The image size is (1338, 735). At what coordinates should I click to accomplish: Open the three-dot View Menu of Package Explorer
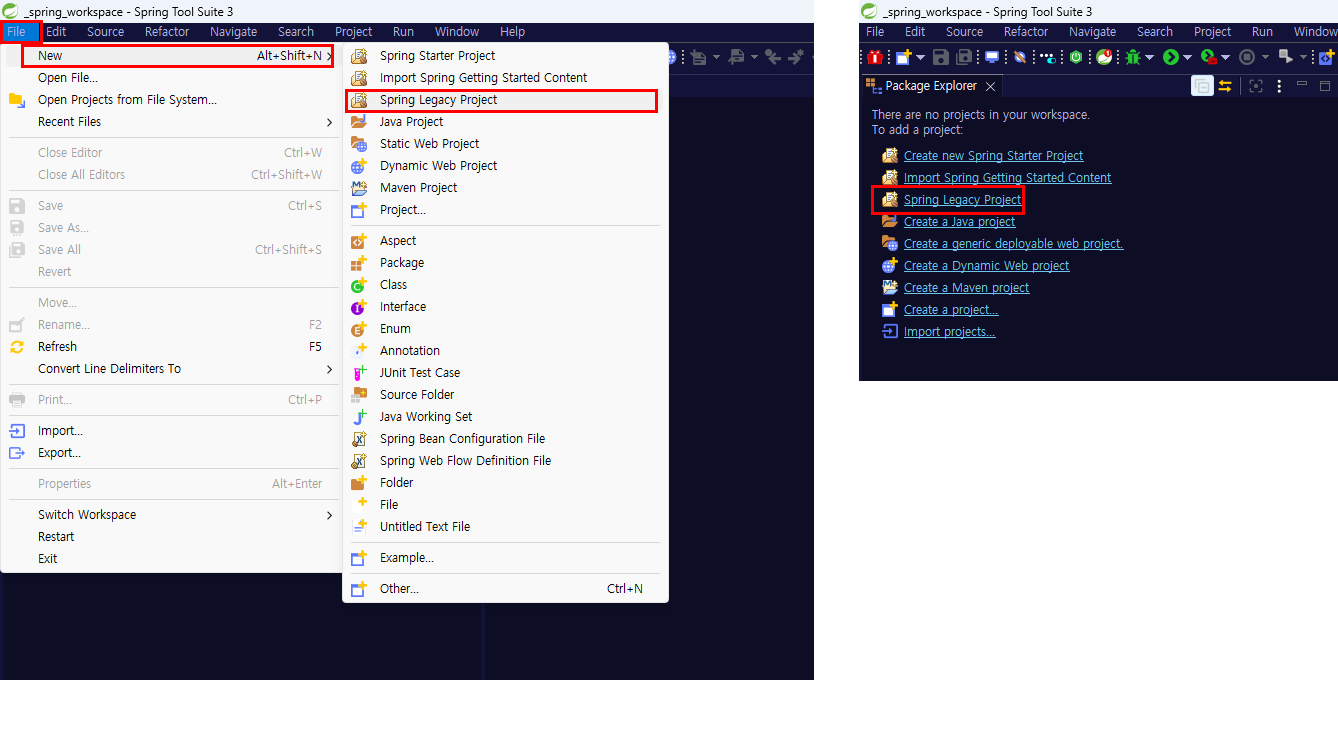[x=1279, y=87]
